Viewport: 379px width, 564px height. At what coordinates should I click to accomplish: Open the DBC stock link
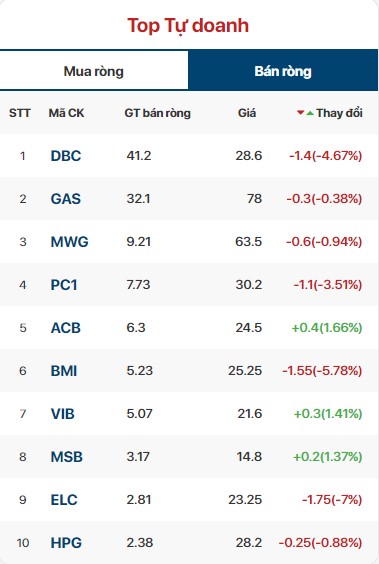[x=66, y=156]
